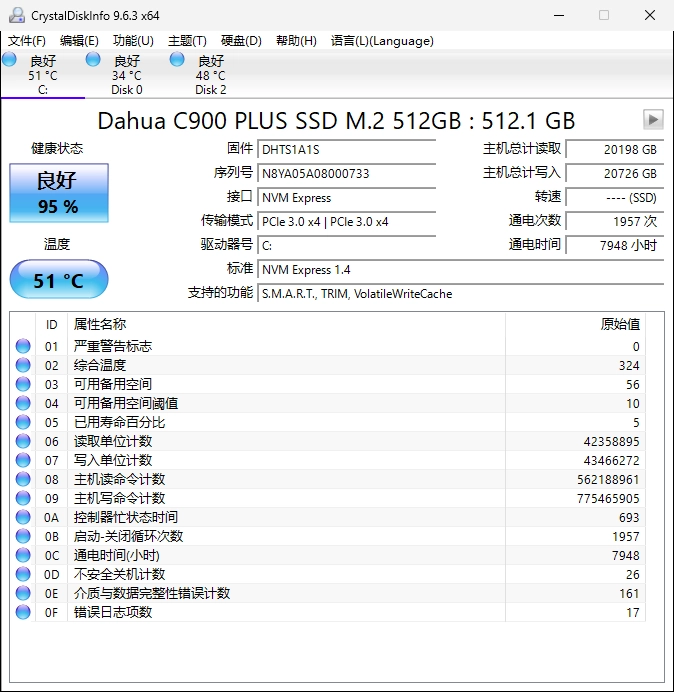Click the CrystalDiskInfo app icon in title bar
This screenshot has width=674, height=692.
click(16, 15)
